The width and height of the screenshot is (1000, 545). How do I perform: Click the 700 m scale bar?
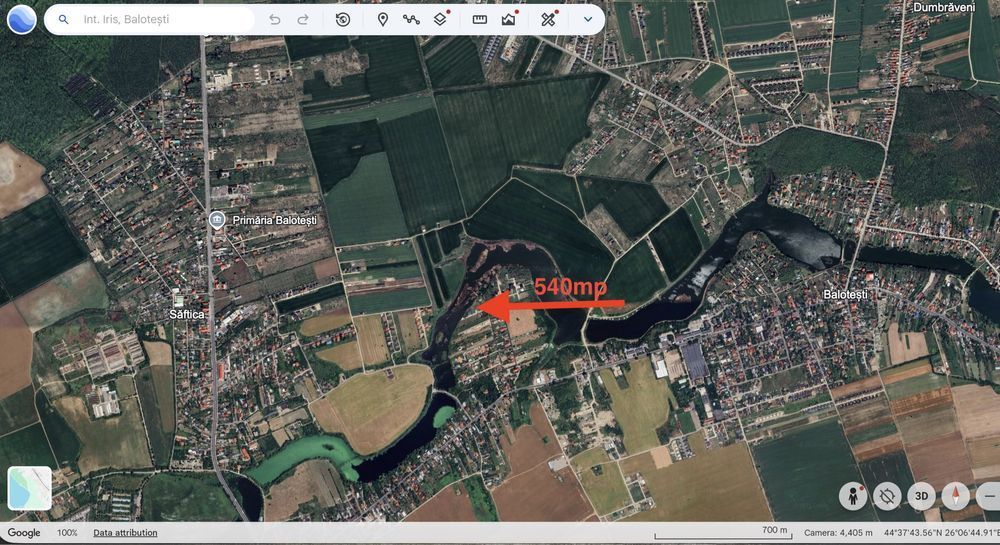pos(723,533)
